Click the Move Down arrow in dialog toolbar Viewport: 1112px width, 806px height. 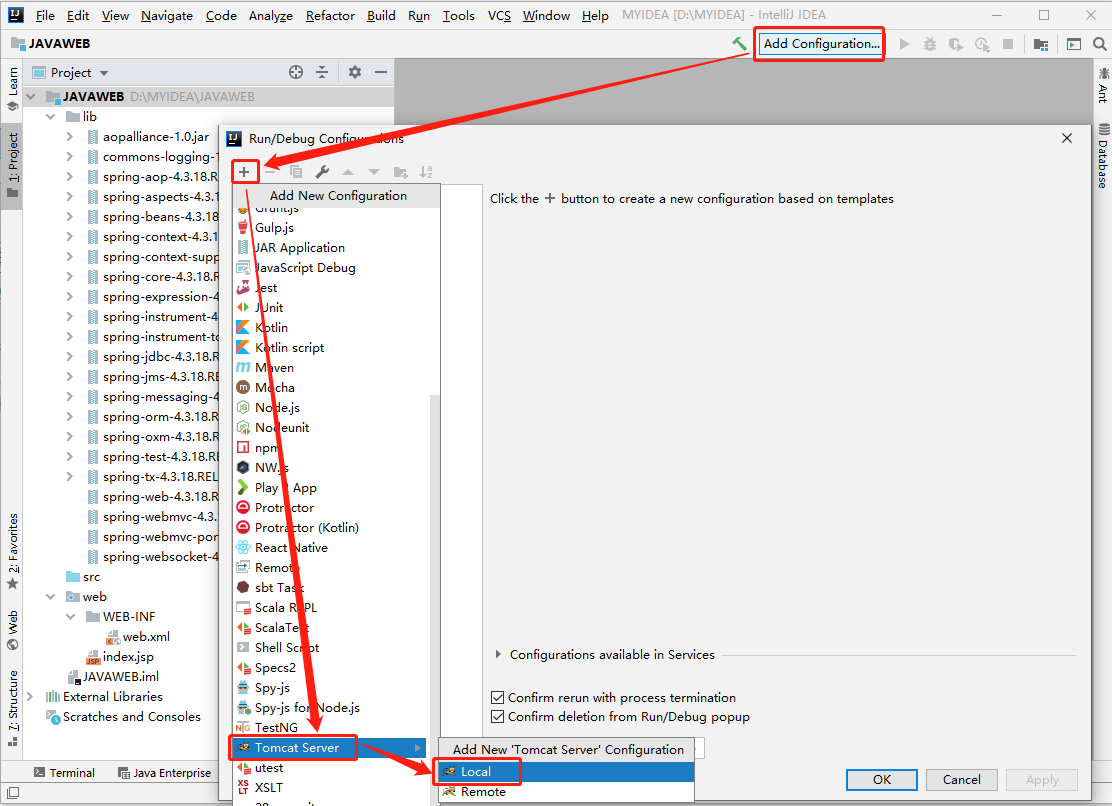[374, 172]
